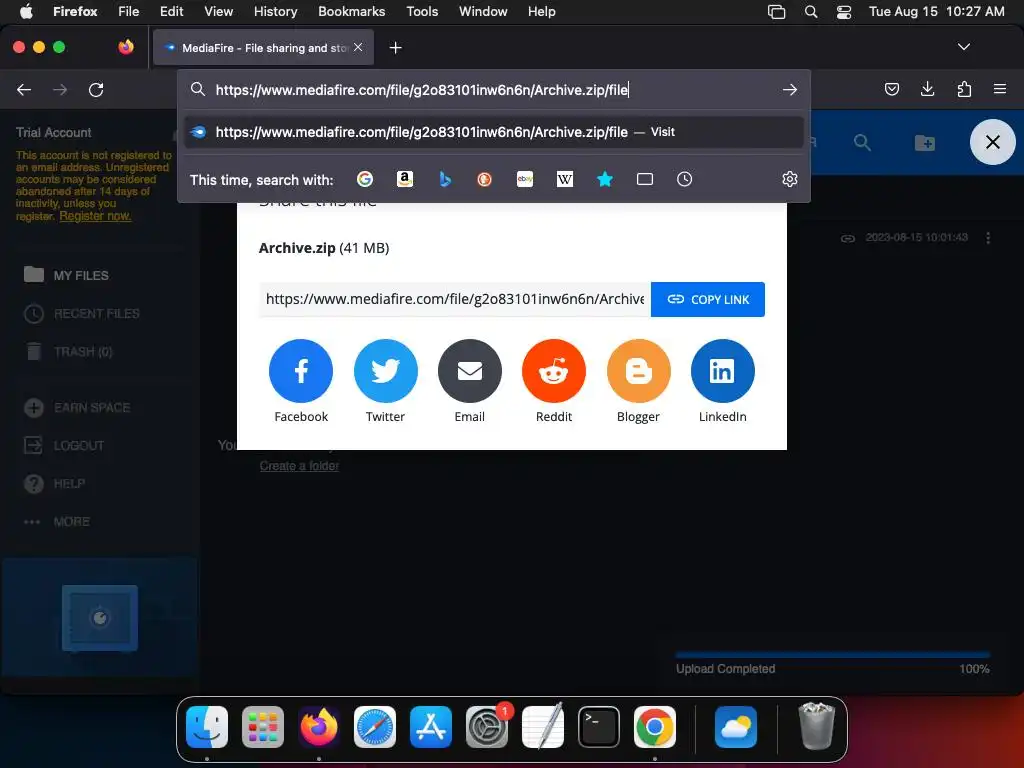1024x768 pixels.
Task: Share the file on LinkedIn
Action: tap(722, 371)
